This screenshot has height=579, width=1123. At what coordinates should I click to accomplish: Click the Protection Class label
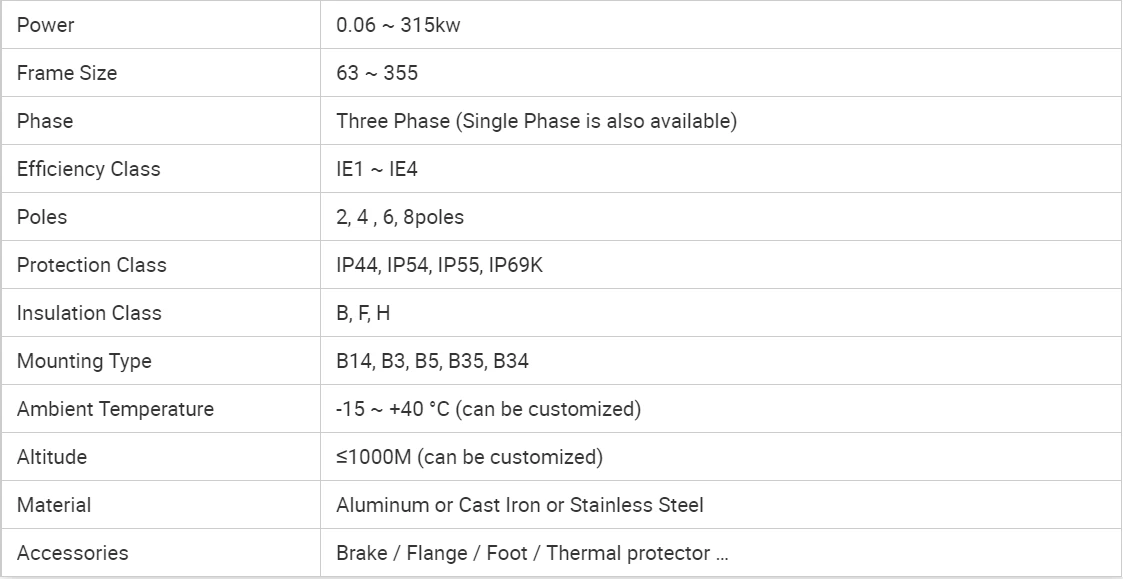[x=92, y=265]
